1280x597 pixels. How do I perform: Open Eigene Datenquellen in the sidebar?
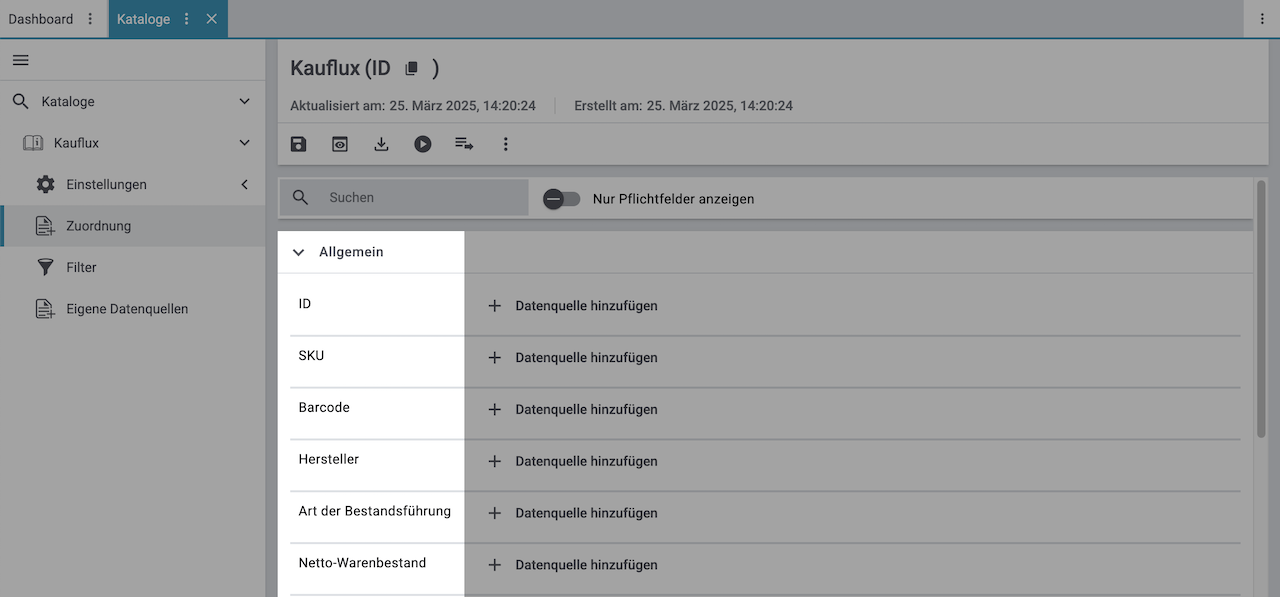[x=127, y=309]
